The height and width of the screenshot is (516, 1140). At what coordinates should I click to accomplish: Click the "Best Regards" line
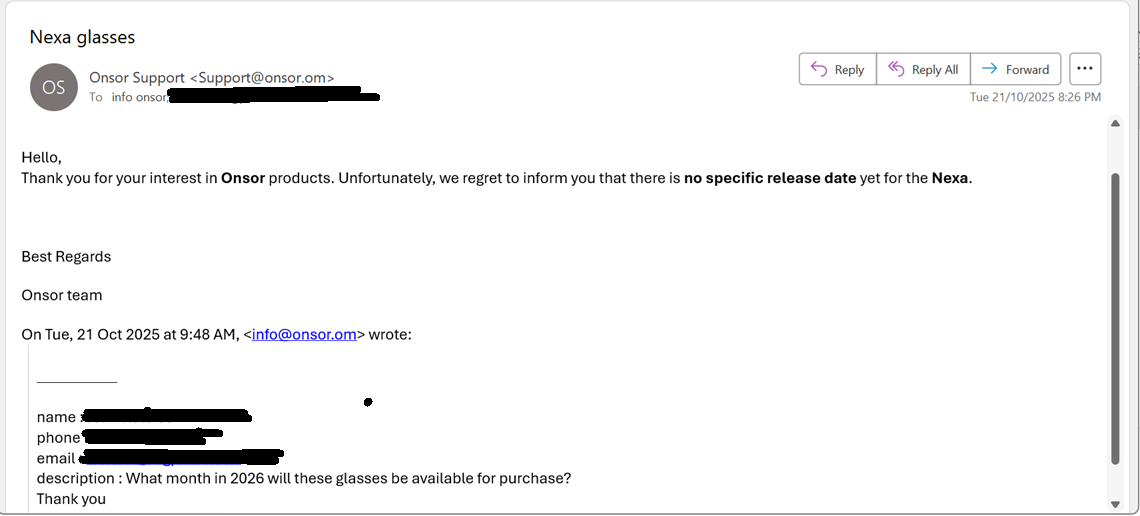click(x=66, y=257)
